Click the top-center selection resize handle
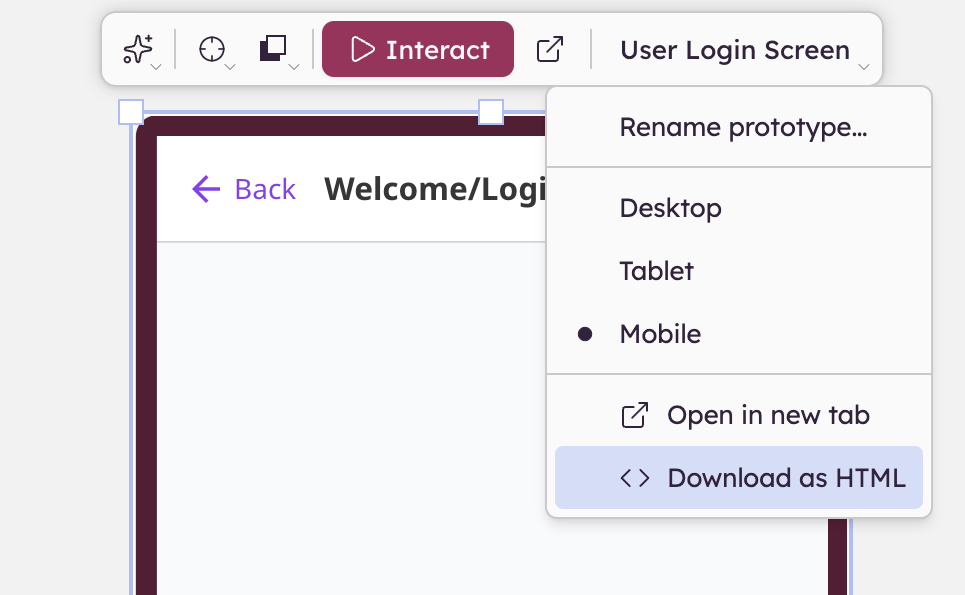965x595 pixels. click(x=491, y=112)
